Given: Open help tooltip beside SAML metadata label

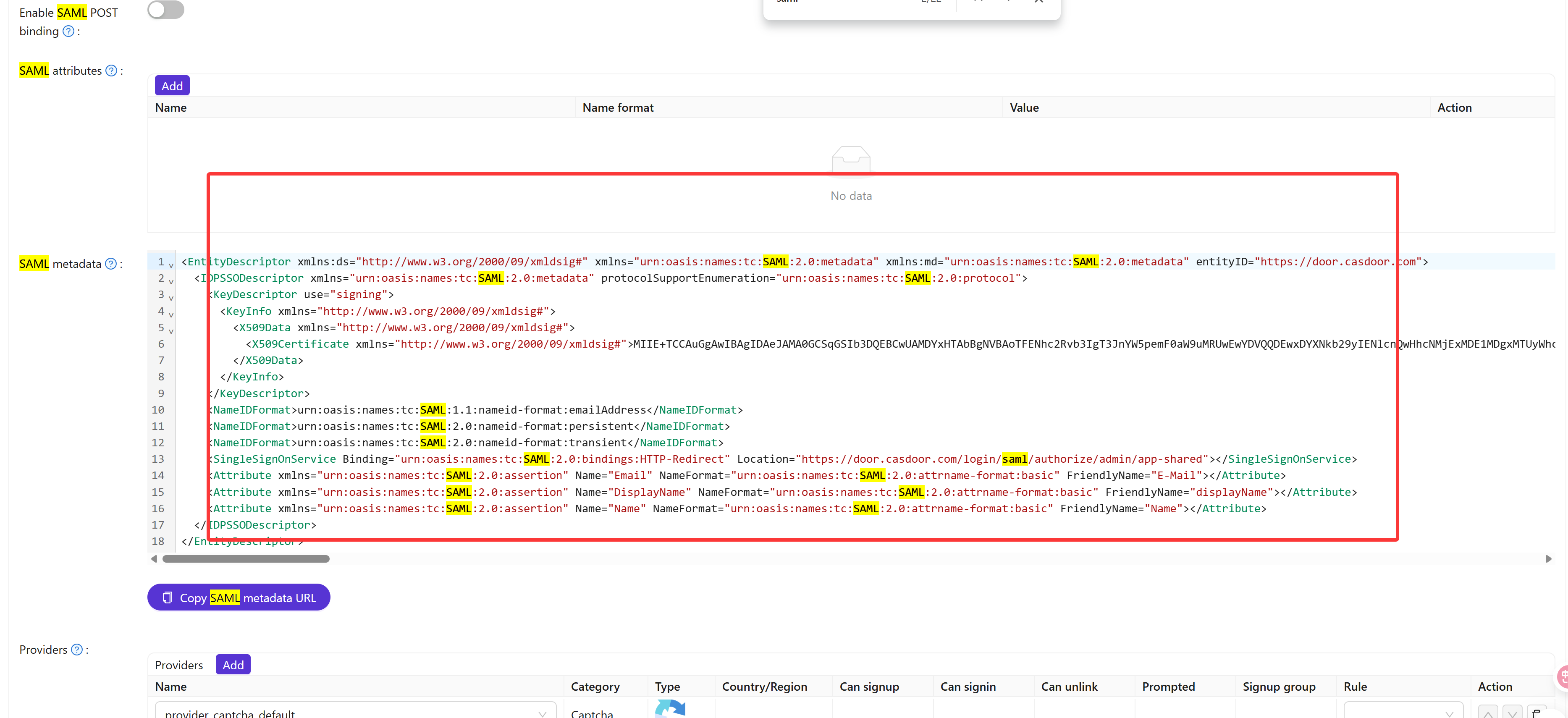Looking at the screenshot, I should point(111,263).
